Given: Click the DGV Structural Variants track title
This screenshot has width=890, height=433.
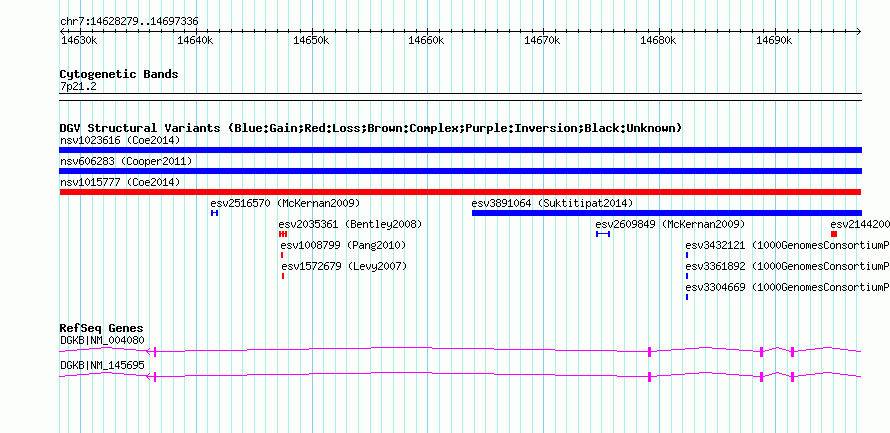Looking at the screenshot, I should click(371, 128).
